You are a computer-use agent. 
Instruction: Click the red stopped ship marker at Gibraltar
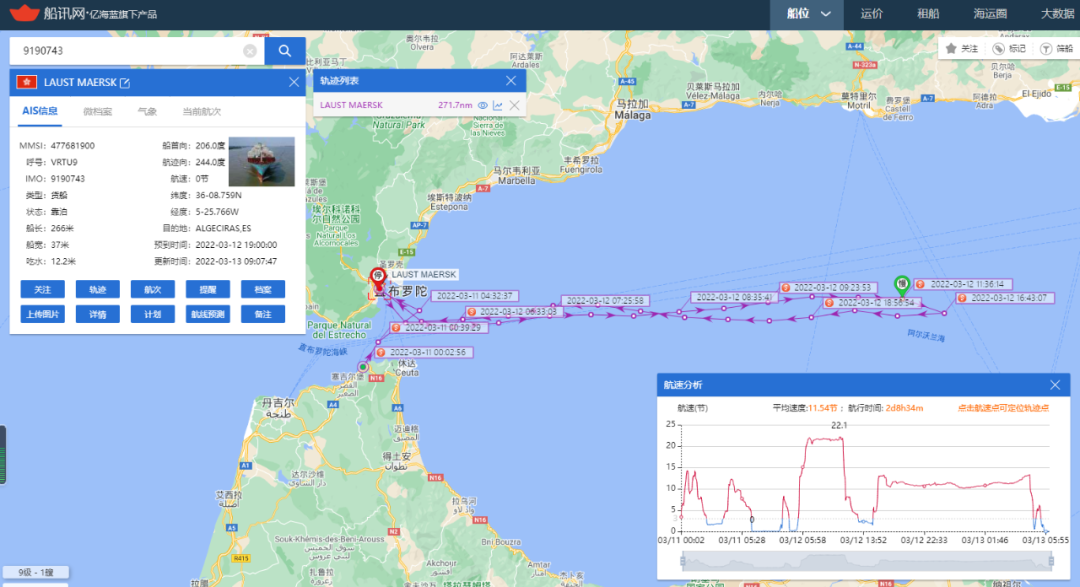378,278
